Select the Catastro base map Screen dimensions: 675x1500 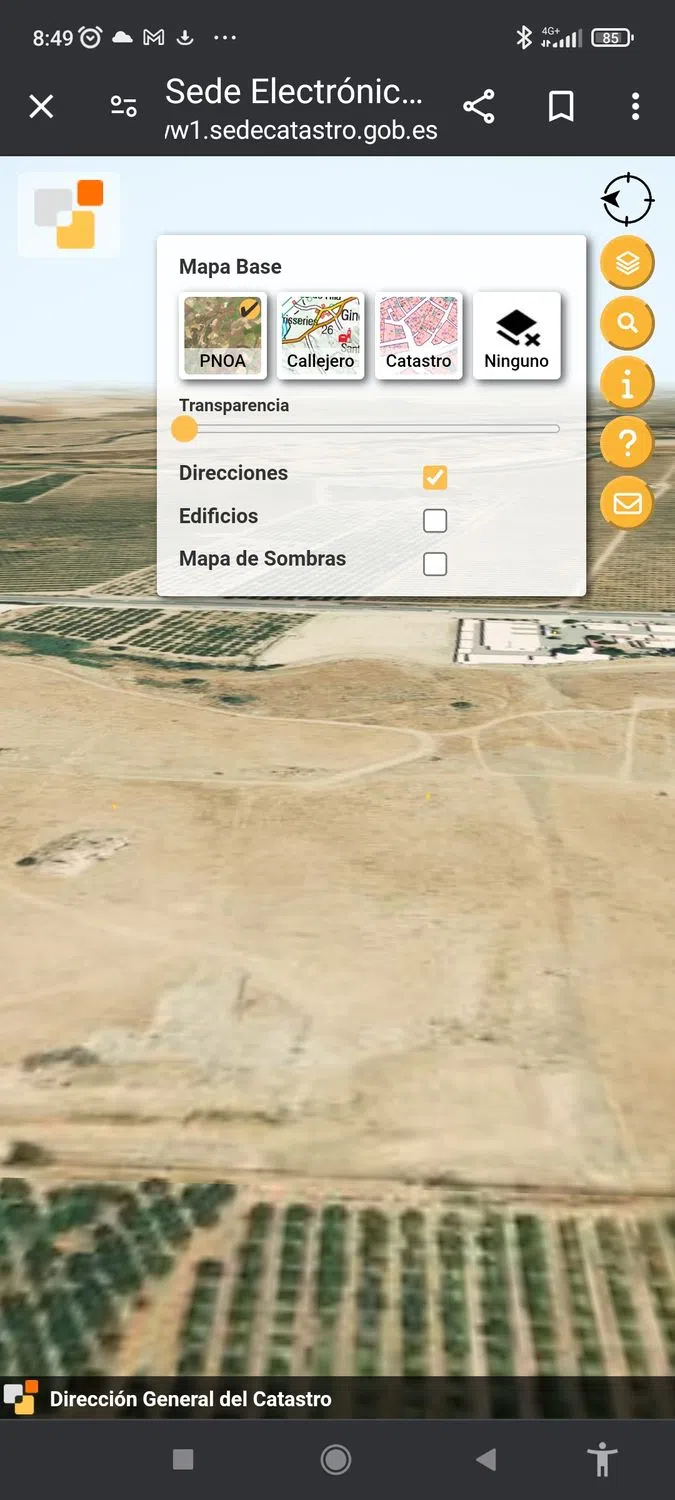419,335
